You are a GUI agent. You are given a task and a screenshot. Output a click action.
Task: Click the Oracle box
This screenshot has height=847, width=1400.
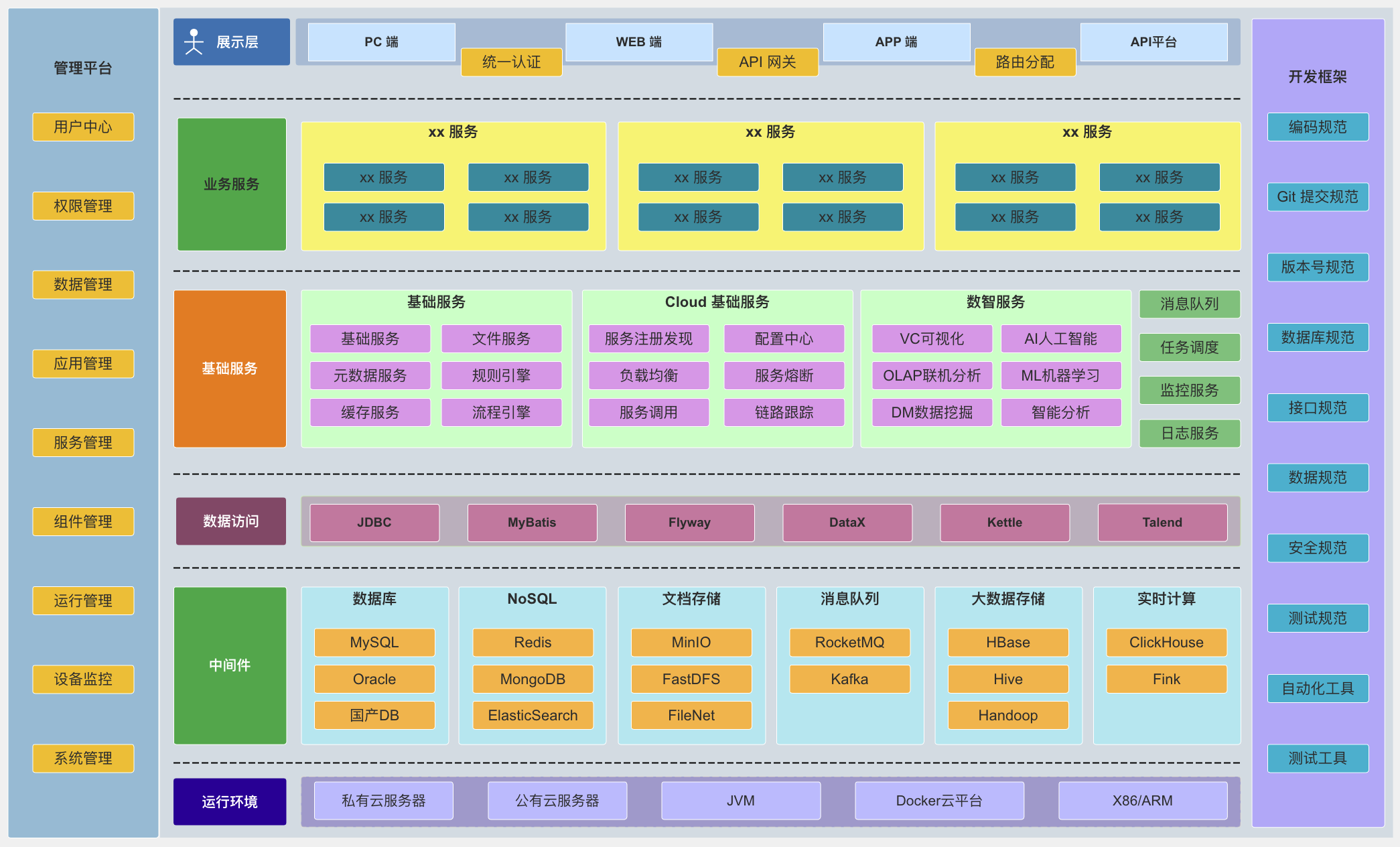point(374,679)
